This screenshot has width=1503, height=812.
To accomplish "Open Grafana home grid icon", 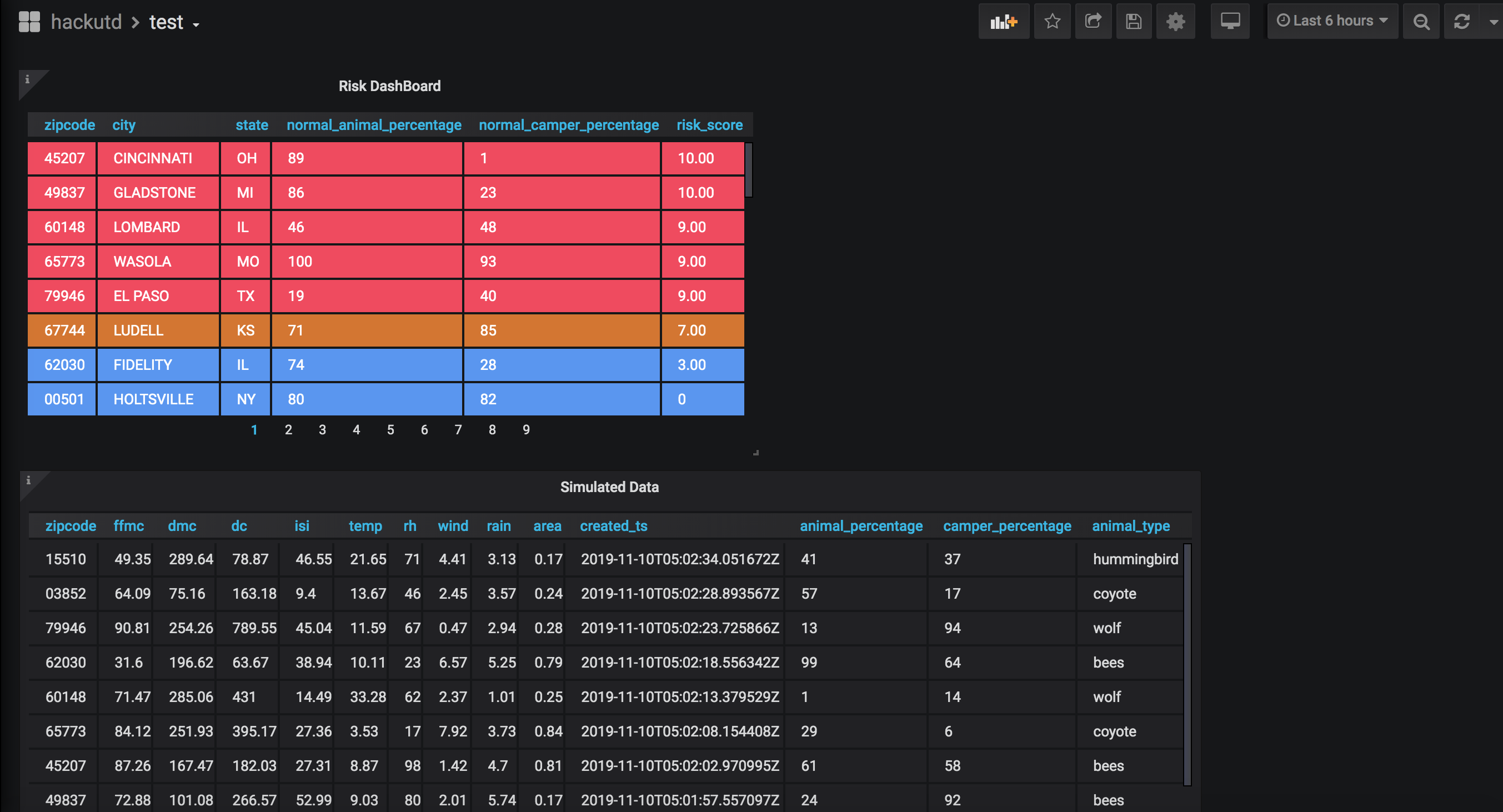I will 29,22.
